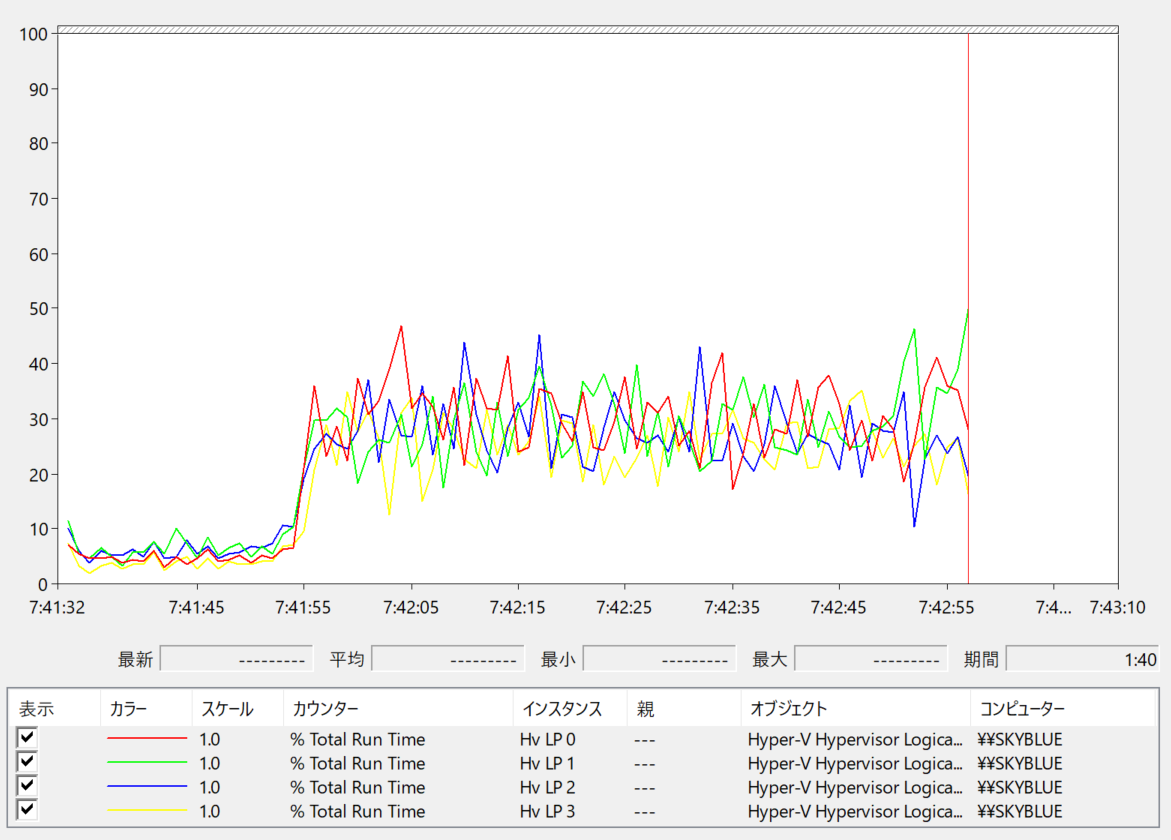
Task: Sort by the 親 column header
Action: tap(683, 709)
